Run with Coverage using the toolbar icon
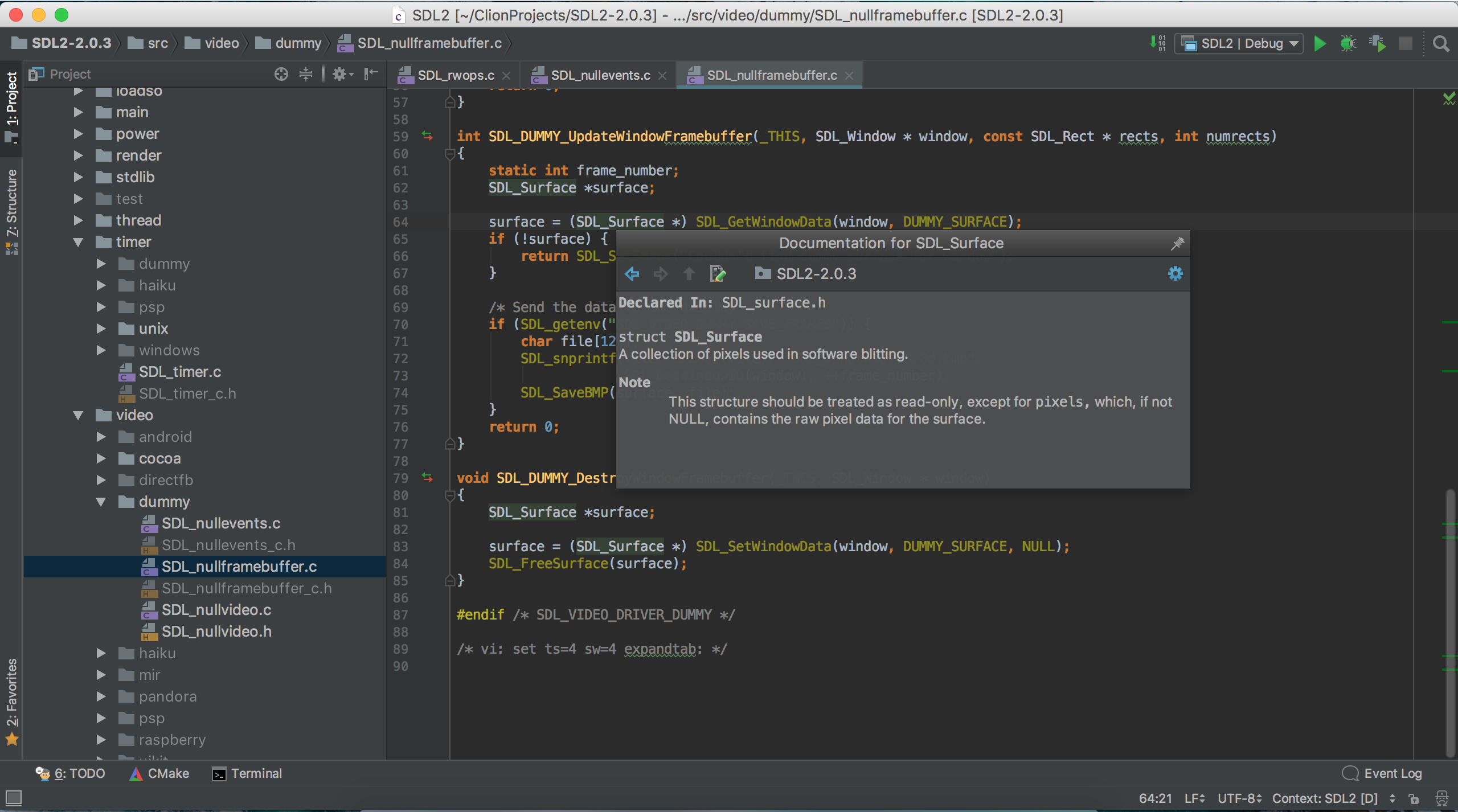1458x812 pixels. pyautogui.click(x=1378, y=43)
